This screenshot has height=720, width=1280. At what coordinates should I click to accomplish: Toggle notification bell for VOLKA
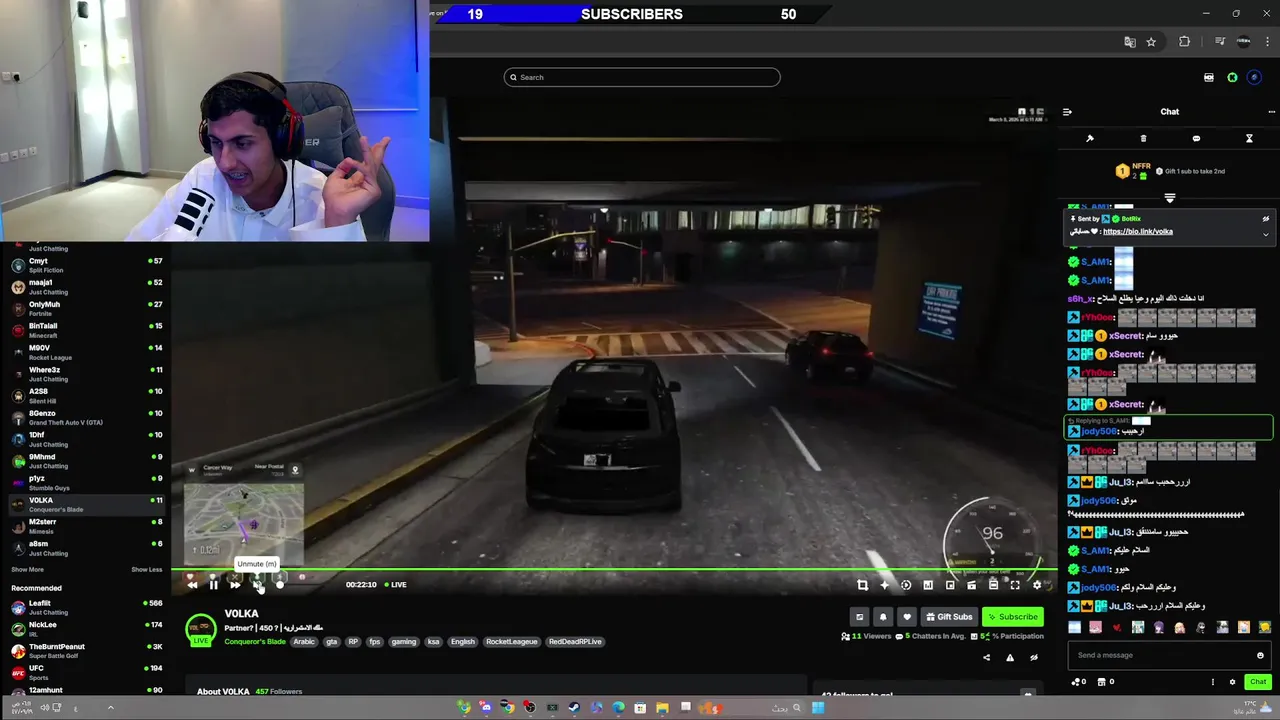coord(882,617)
